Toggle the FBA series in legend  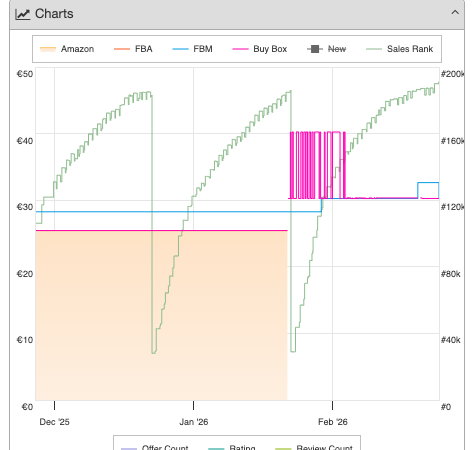coord(133,49)
